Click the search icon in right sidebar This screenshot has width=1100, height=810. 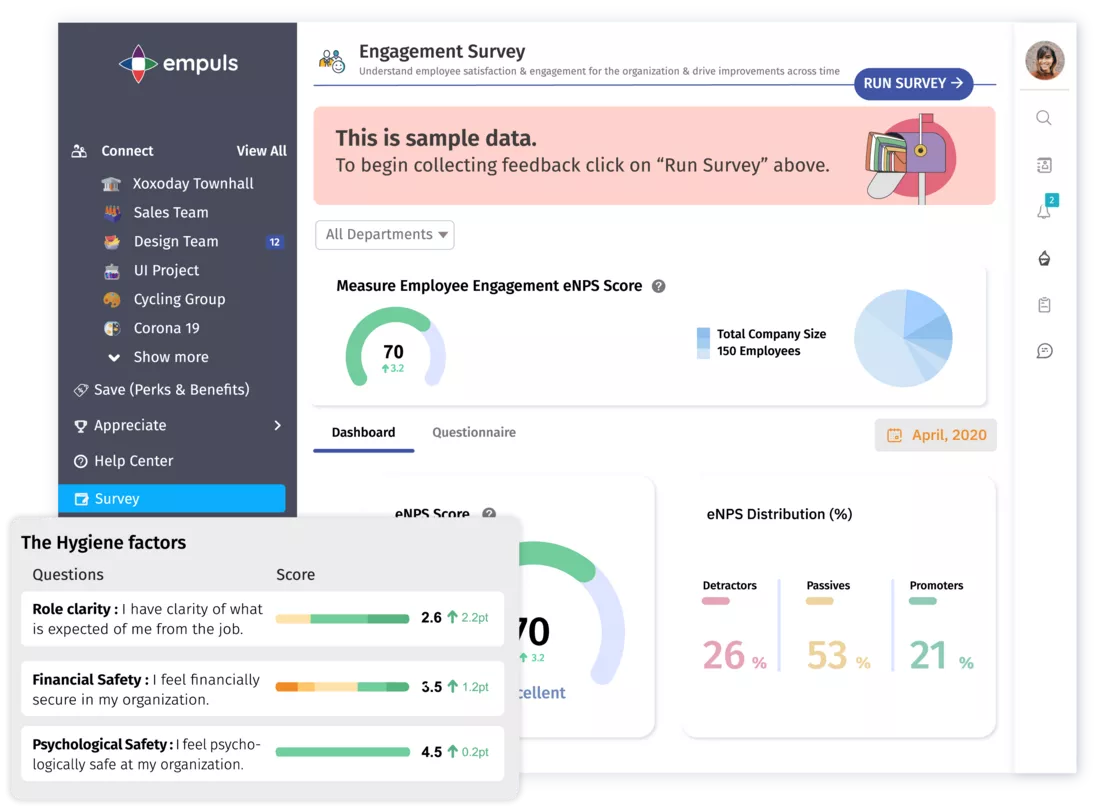point(1043,118)
